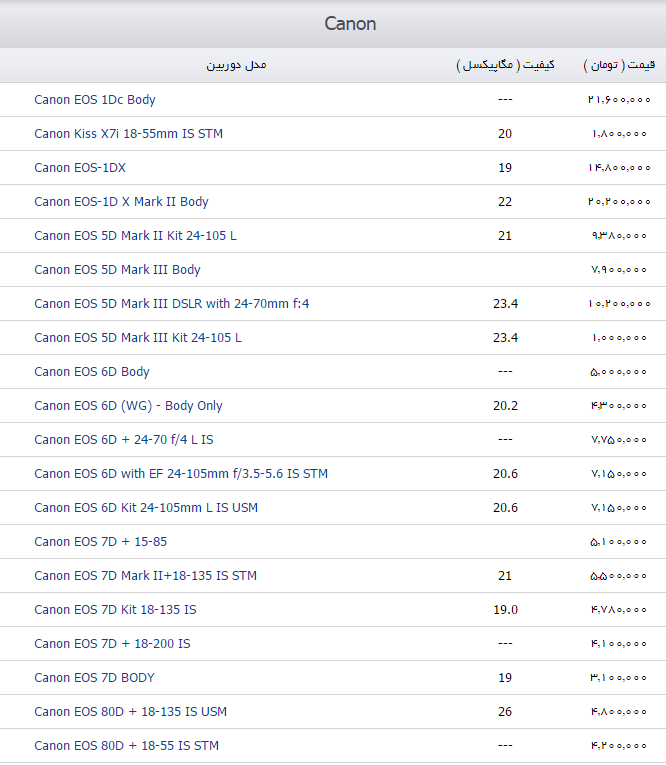Open Canon EOS 6D with EF 24-105mm IS STM
666x765 pixels.
click(x=181, y=474)
